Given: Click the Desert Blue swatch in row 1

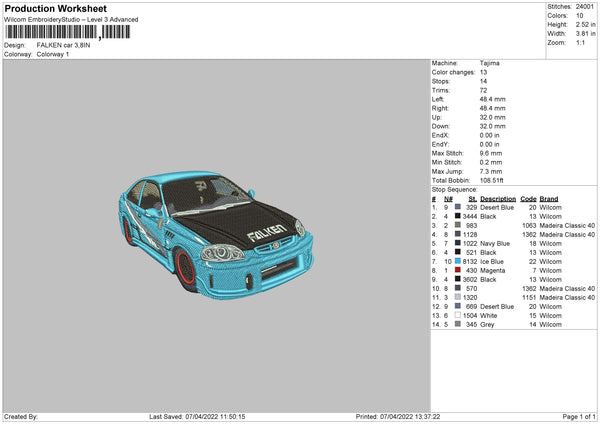Looking at the screenshot, I should click(458, 207).
